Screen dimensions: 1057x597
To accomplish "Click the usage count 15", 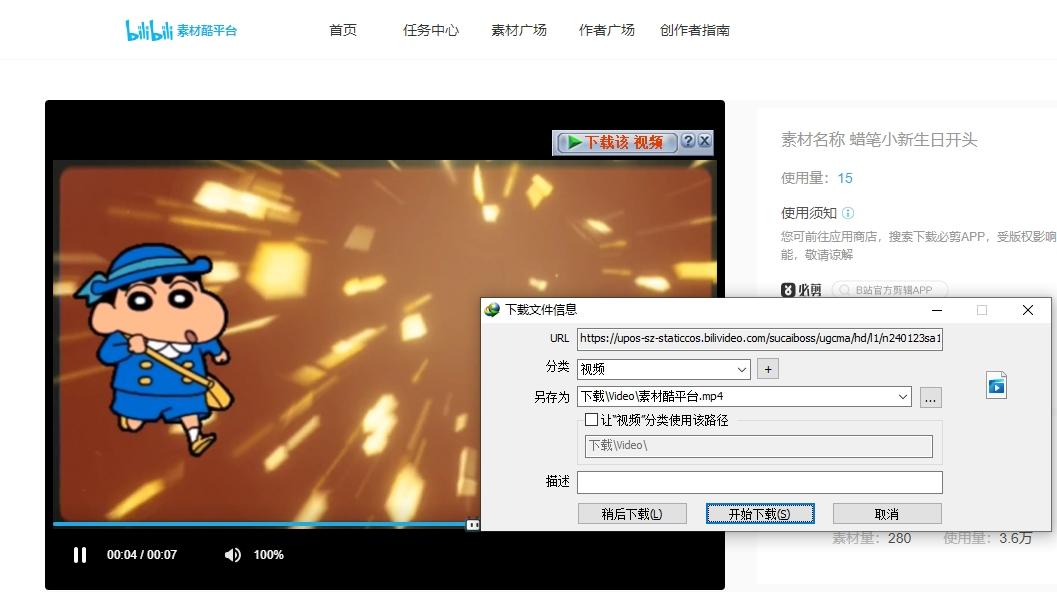I will (x=845, y=178).
